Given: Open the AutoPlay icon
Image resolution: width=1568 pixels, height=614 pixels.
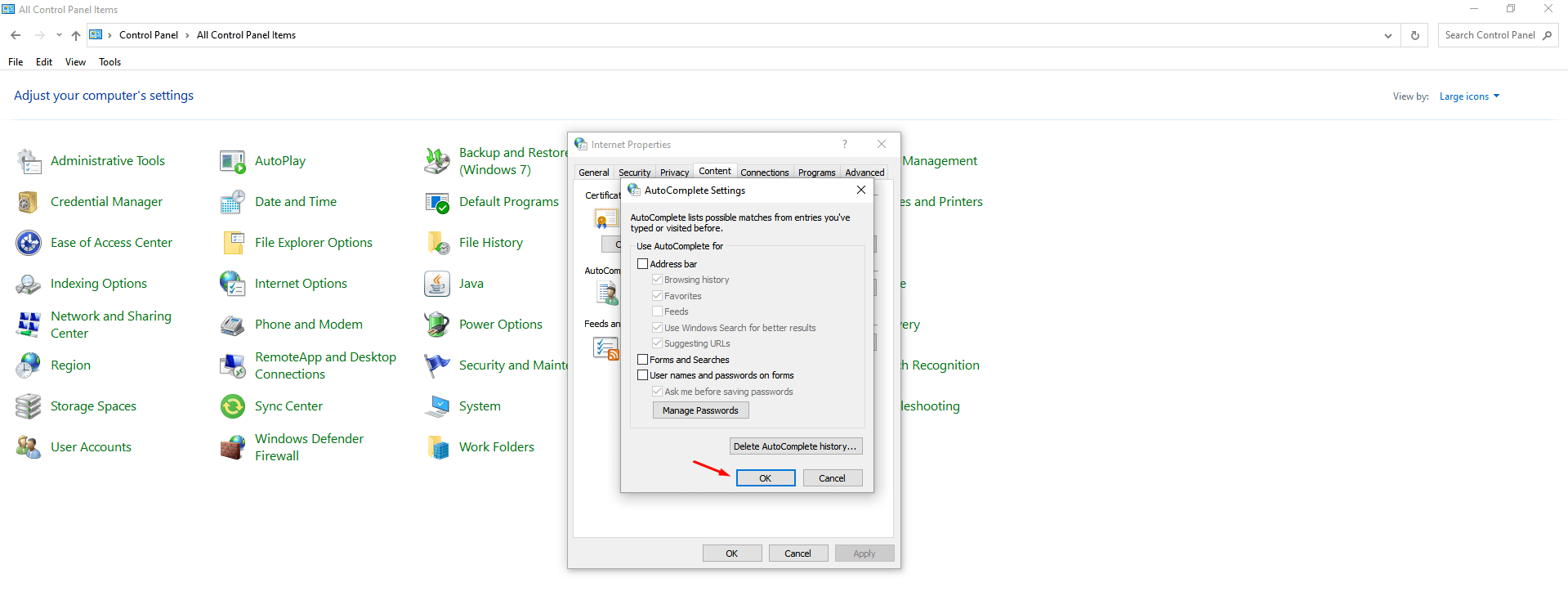Looking at the screenshot, I should click(233, 161).
